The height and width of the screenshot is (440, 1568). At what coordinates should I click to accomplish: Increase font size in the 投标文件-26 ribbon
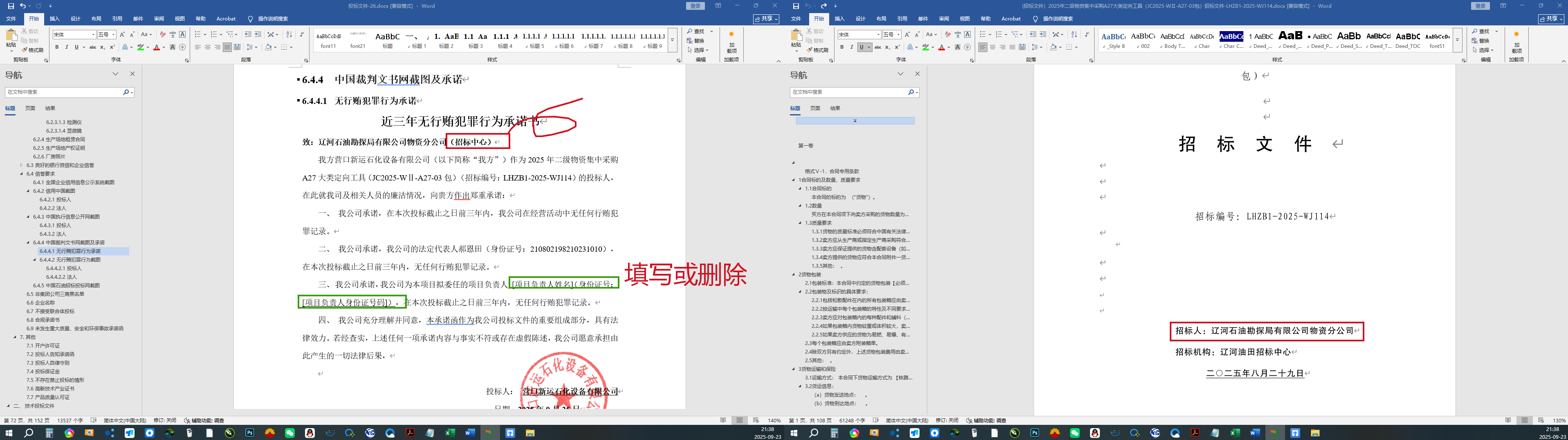(122, 35)
